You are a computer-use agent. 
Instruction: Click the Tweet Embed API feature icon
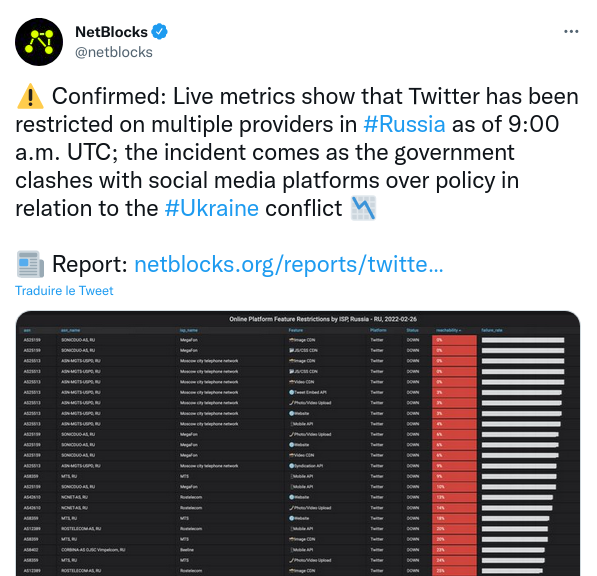click(292, 392)
